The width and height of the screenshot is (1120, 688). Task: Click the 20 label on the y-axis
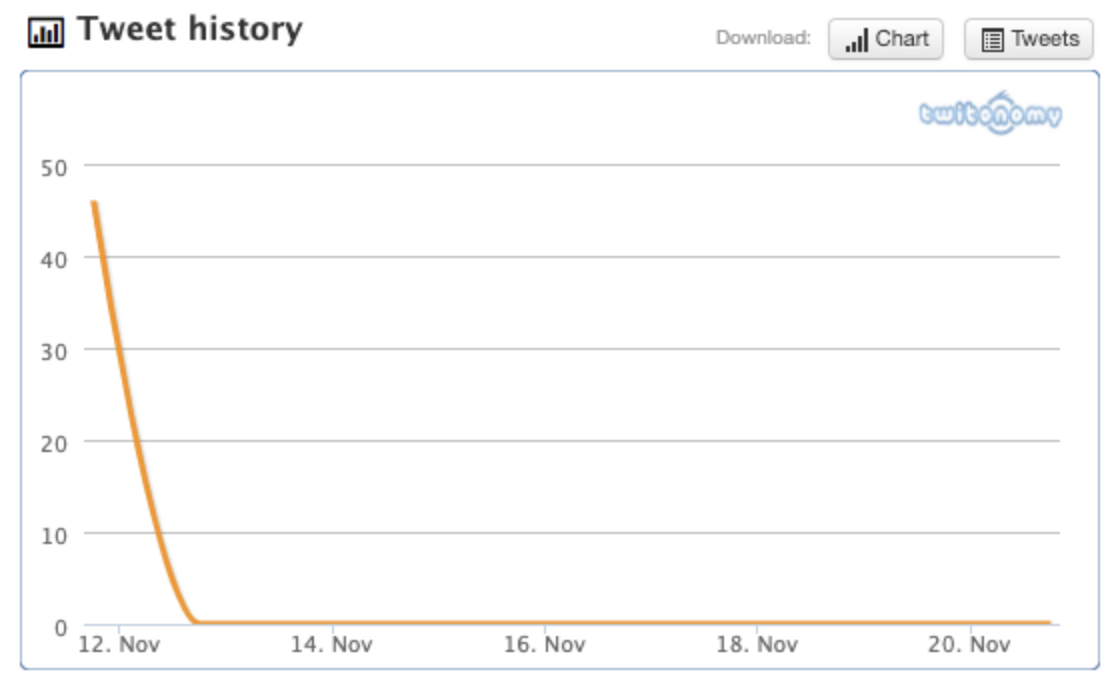(54, 443)
